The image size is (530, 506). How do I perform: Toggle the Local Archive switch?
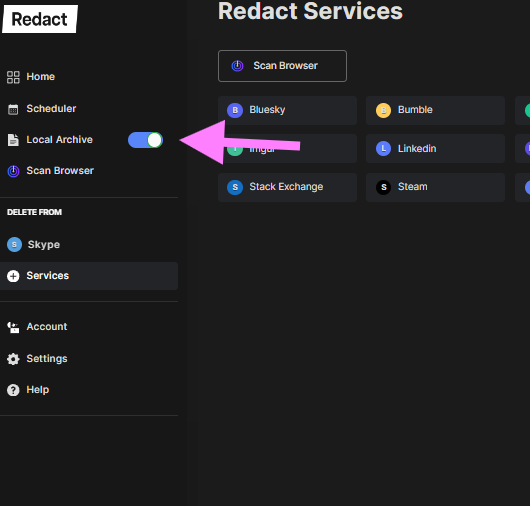[145, 140]
